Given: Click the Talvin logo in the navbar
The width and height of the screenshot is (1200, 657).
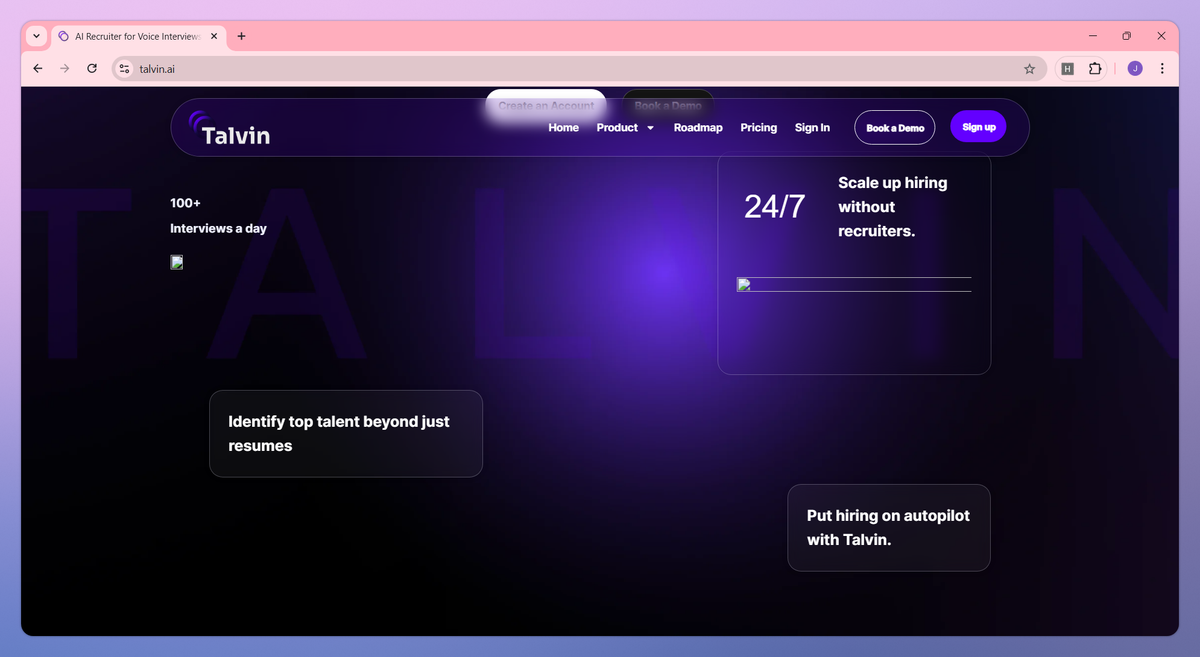Looking at the screenshot, I should (229, 128).
